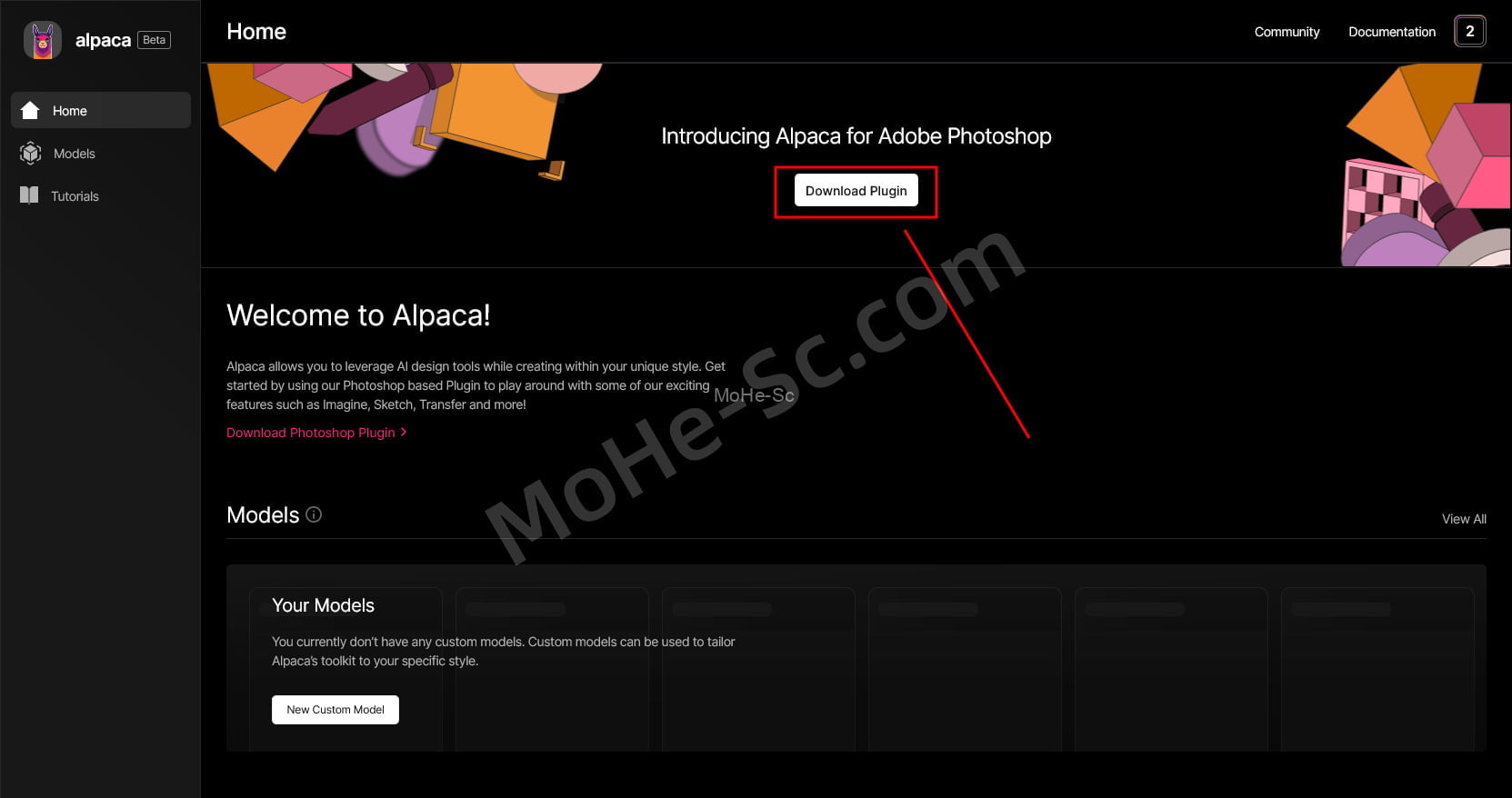Click the Tutorials book icon

point(29,195)
